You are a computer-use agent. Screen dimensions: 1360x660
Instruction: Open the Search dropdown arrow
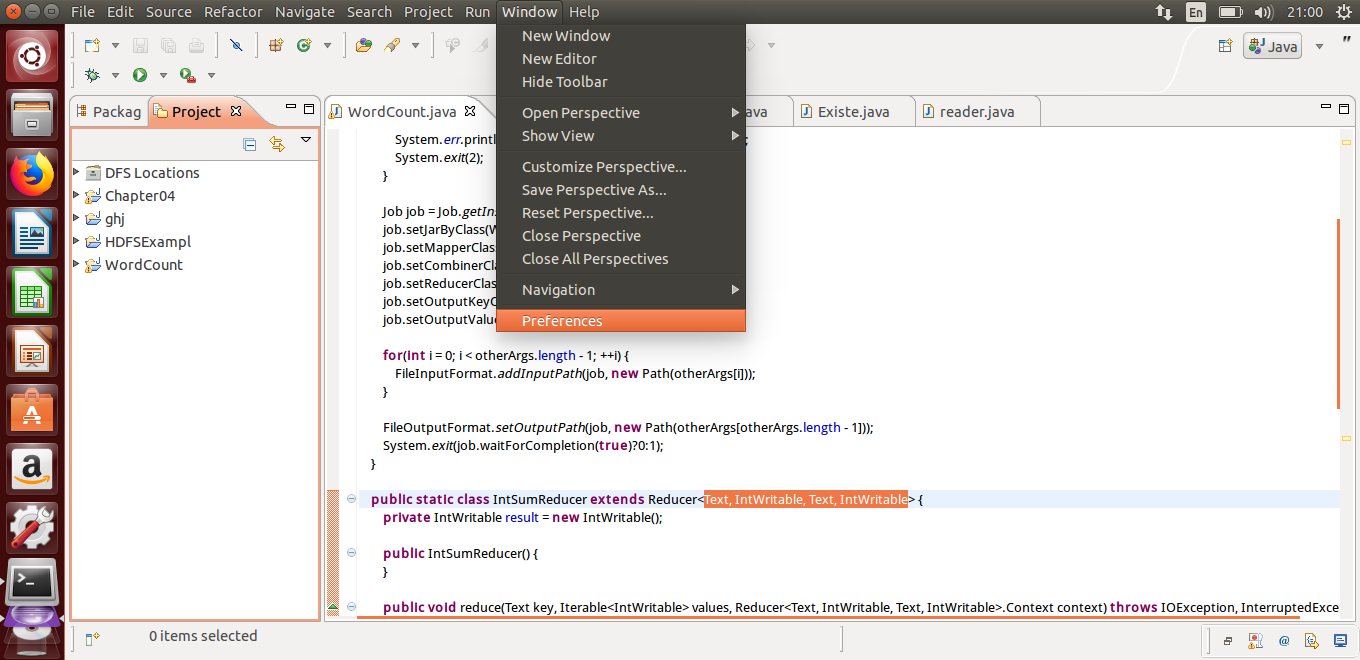click(x=415, y=46)
